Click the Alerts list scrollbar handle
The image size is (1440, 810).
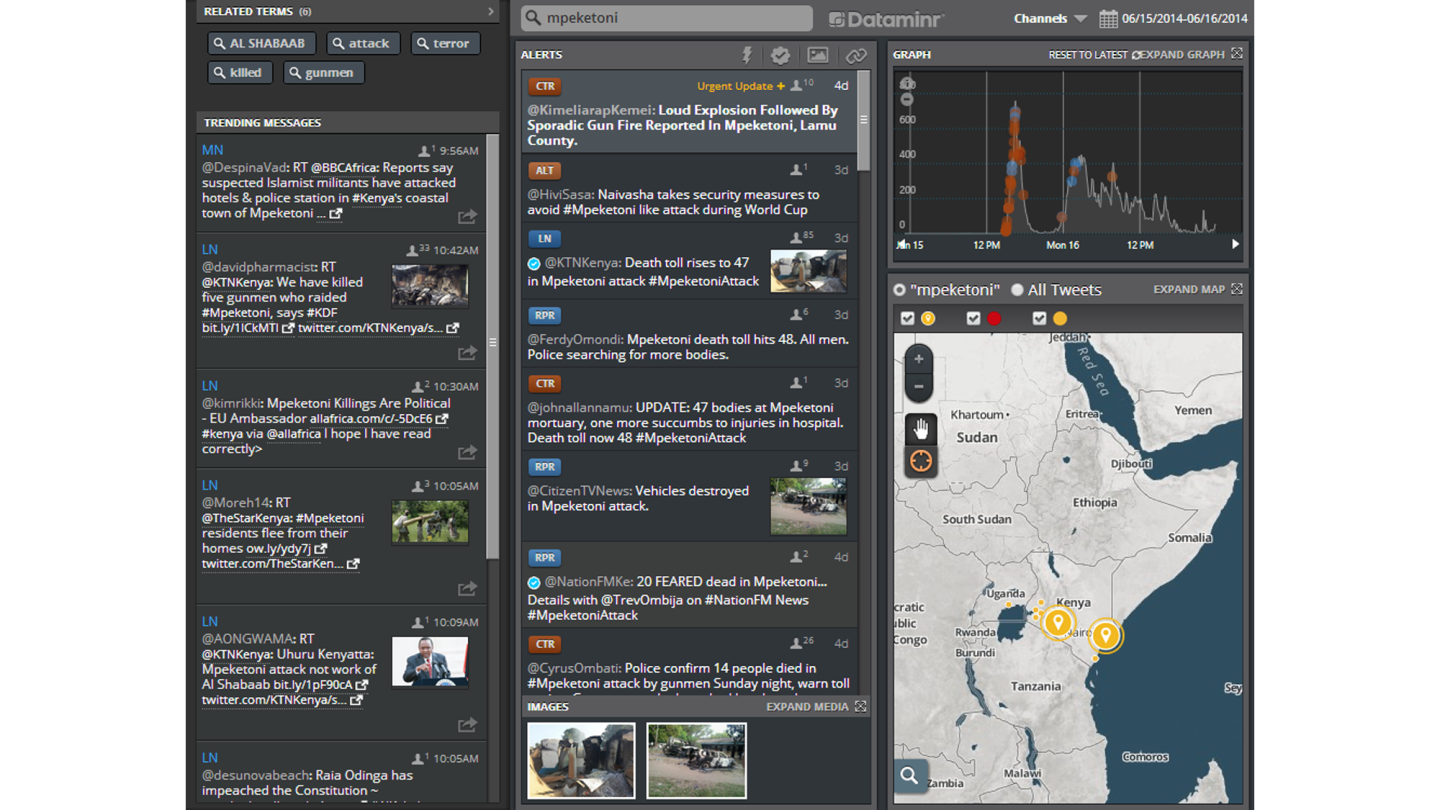click(x=863, y=120)
